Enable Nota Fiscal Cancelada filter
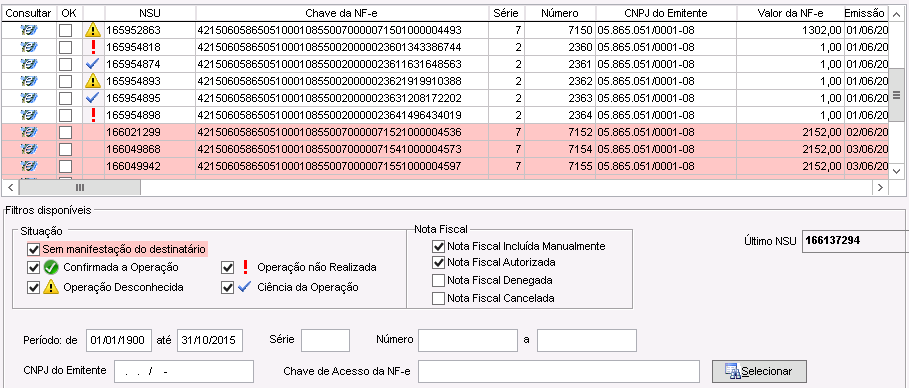This screenshot has height=388, width=909. [438, 298]
